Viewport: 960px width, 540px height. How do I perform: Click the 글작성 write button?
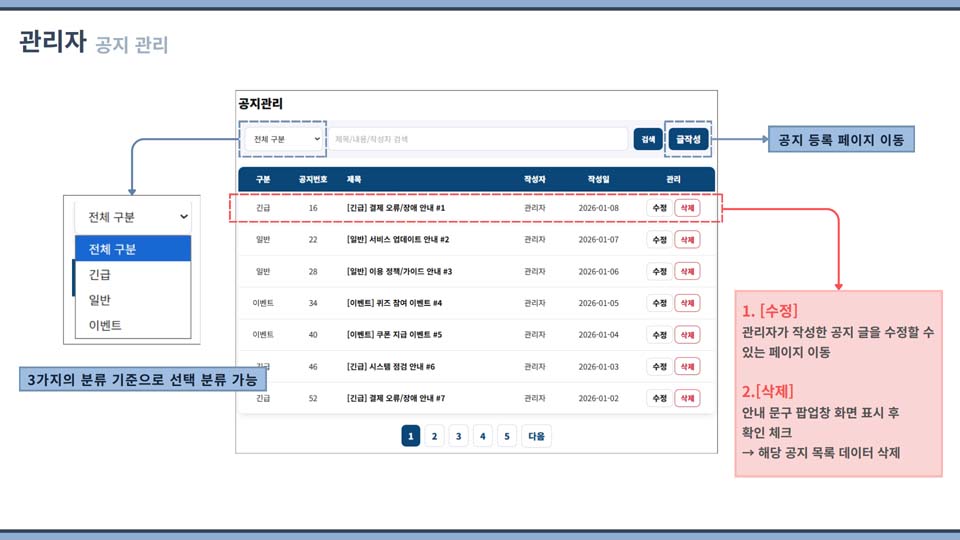(x=688, y=139)
